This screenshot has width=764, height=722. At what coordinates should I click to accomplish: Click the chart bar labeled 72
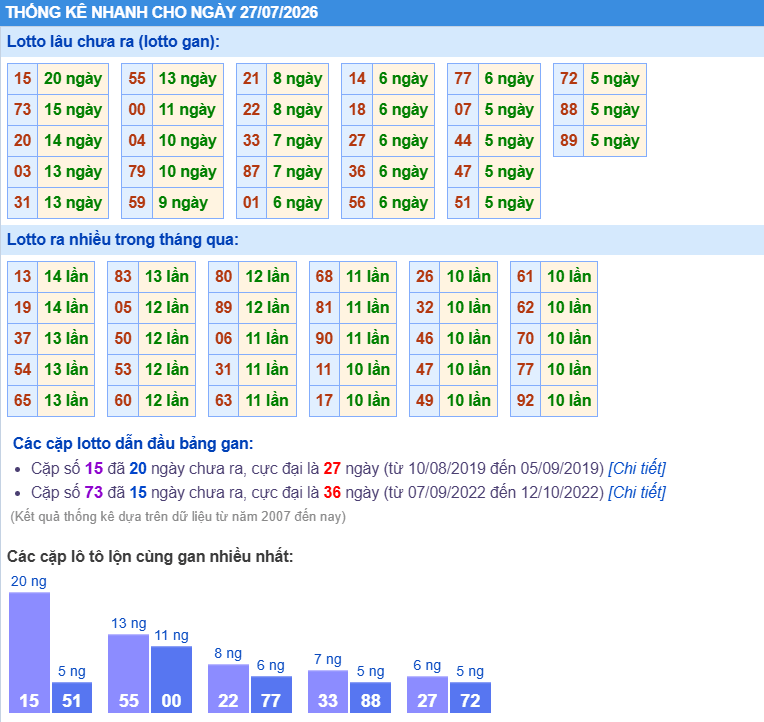click(x=470, y=697)
